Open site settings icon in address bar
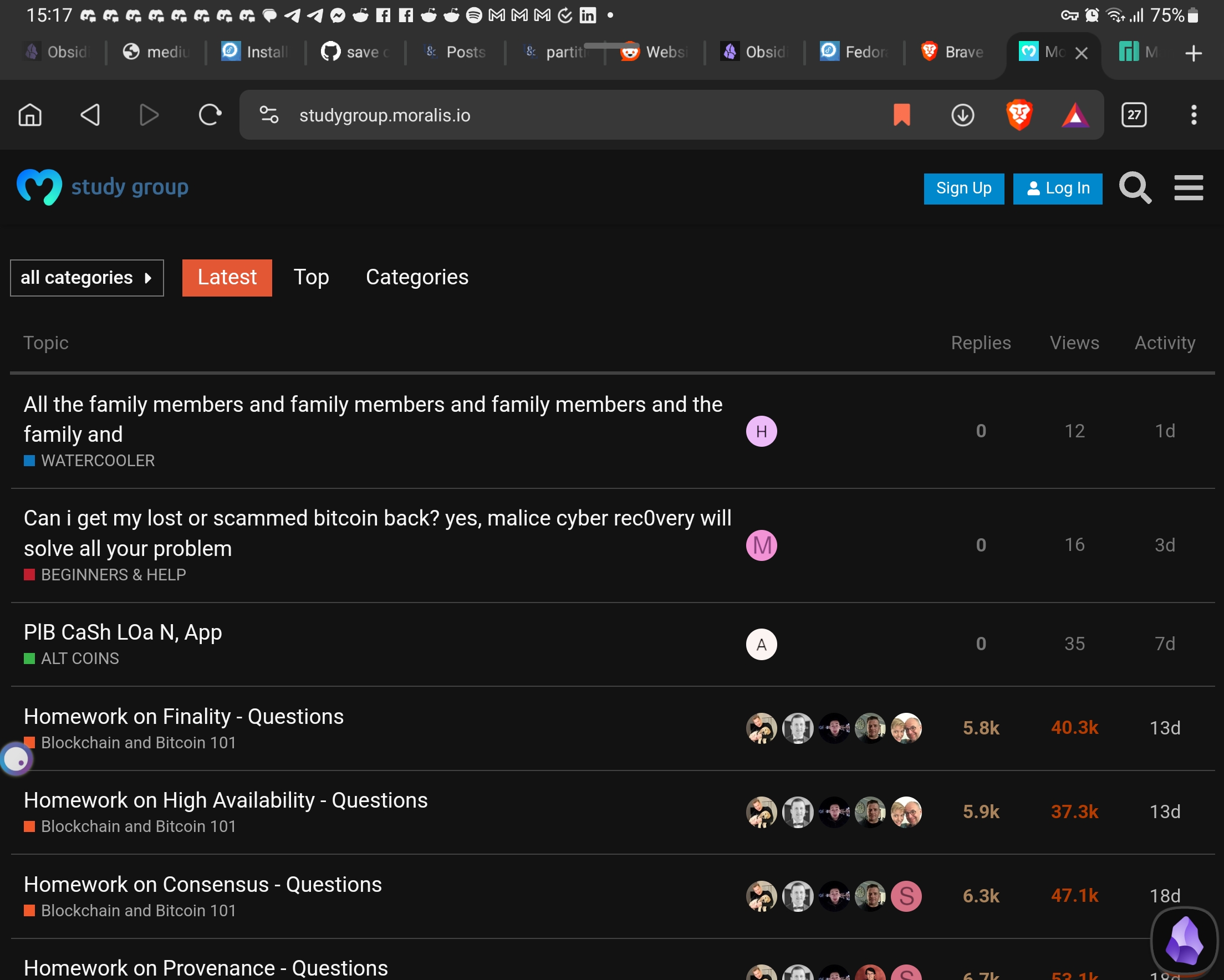This screenshot has width=1224, height=980. coord(269,115)
